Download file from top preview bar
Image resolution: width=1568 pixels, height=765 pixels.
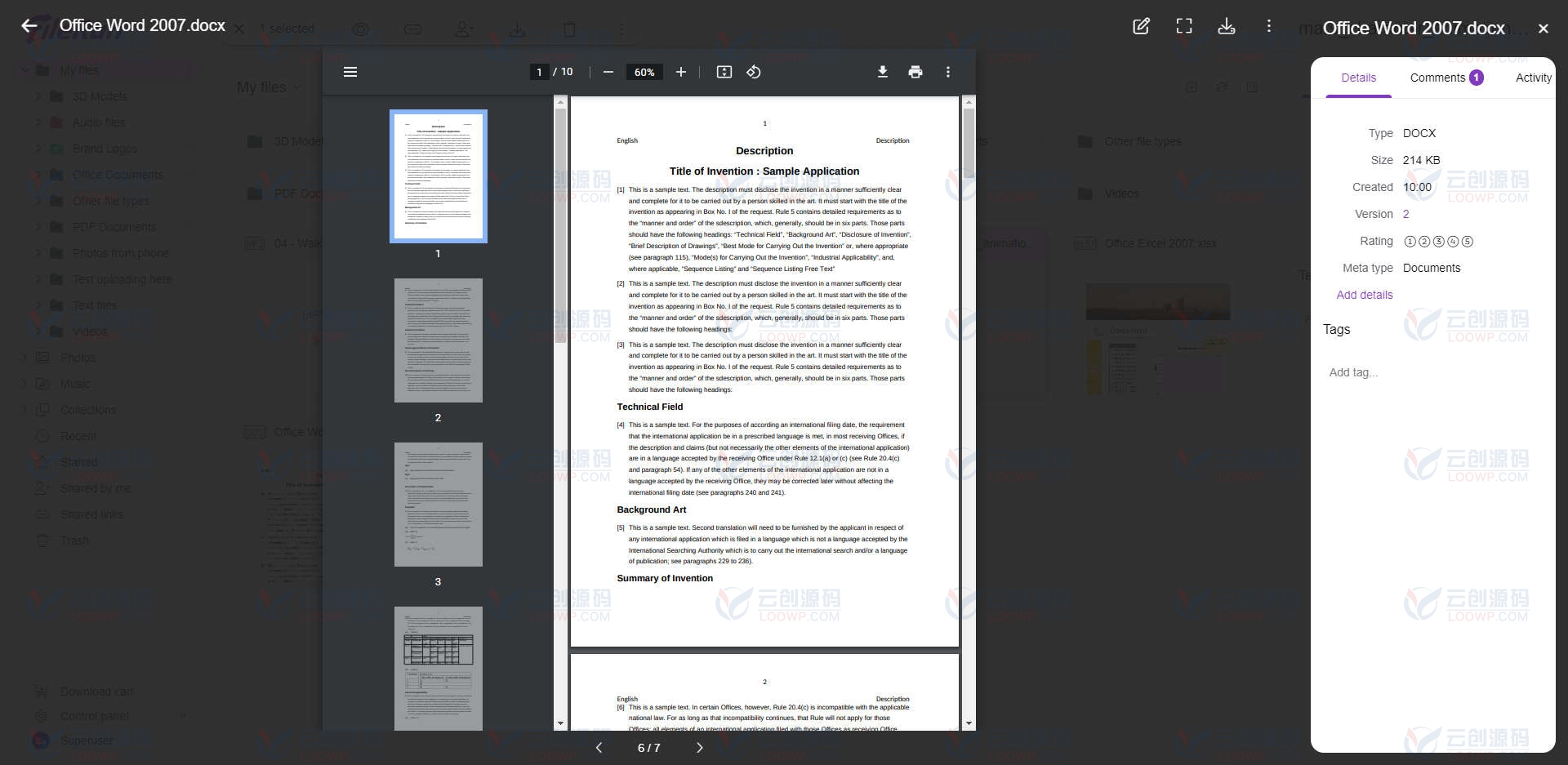point(1227,26)
